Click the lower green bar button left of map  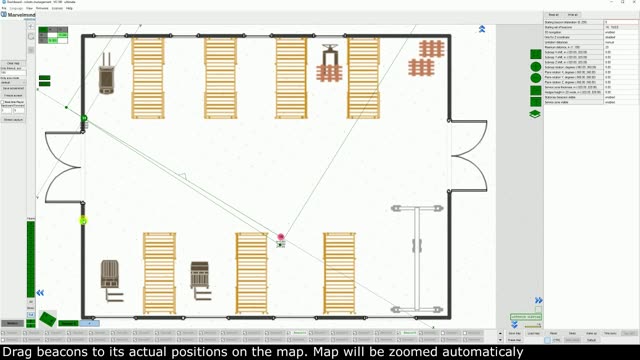coord(44,84)
